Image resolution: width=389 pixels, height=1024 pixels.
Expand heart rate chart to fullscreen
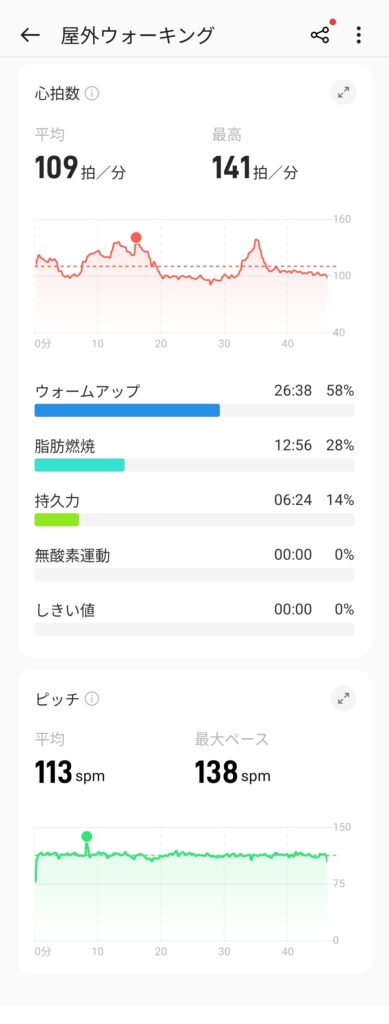[343, 93]
